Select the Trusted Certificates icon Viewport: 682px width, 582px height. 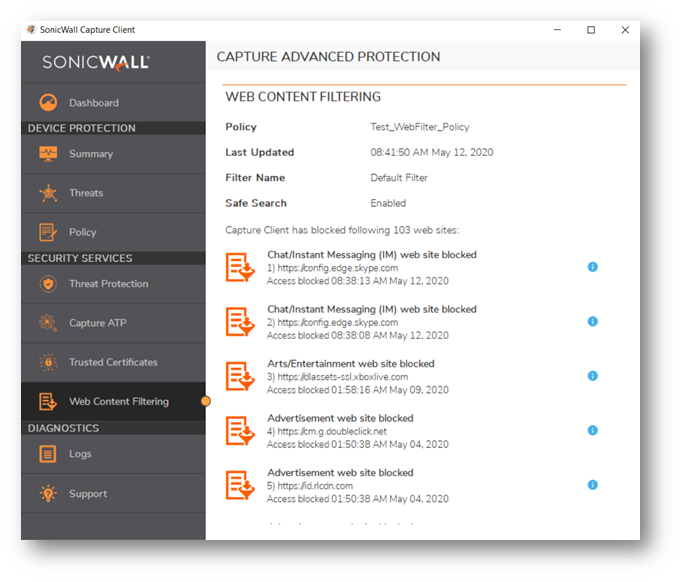[48, 362]
